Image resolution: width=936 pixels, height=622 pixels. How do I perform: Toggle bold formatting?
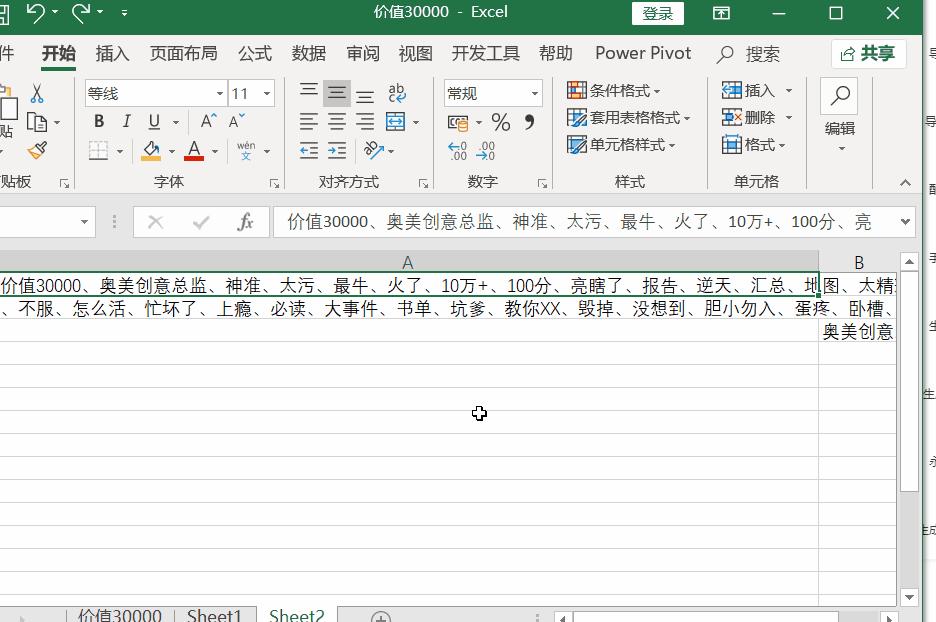(x=98, y=121)
